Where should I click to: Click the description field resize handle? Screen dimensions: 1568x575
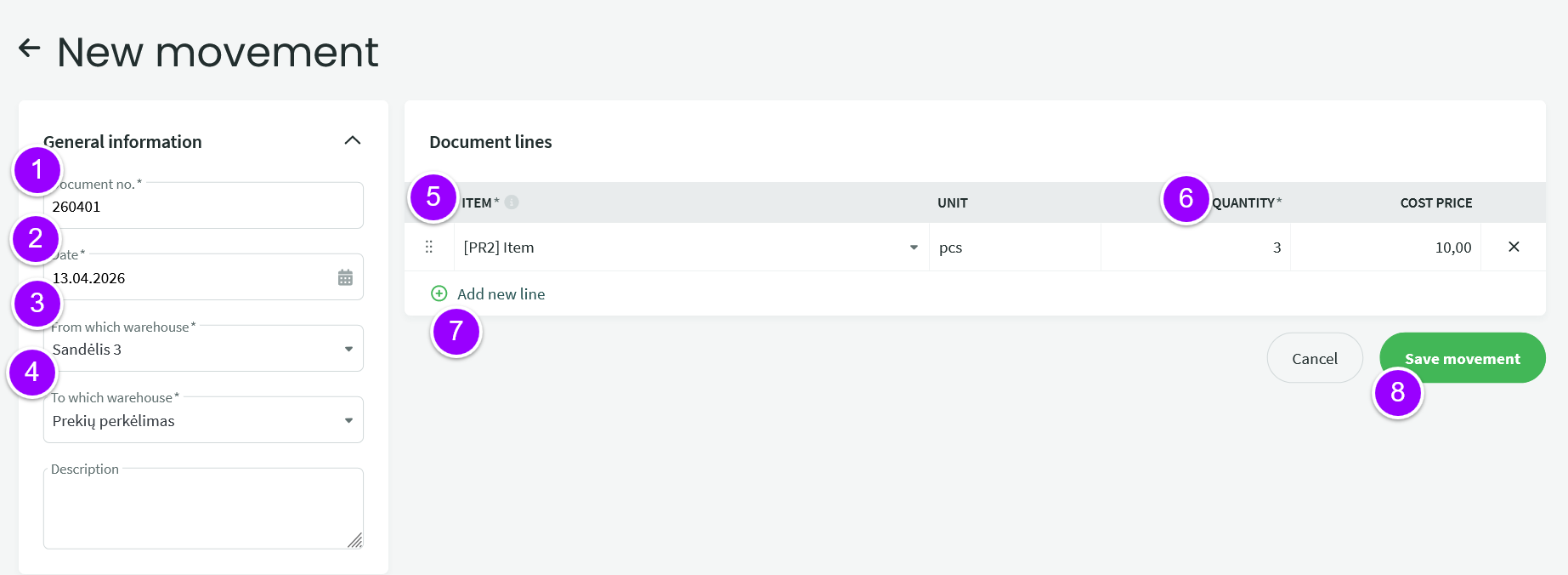point(355,540)
